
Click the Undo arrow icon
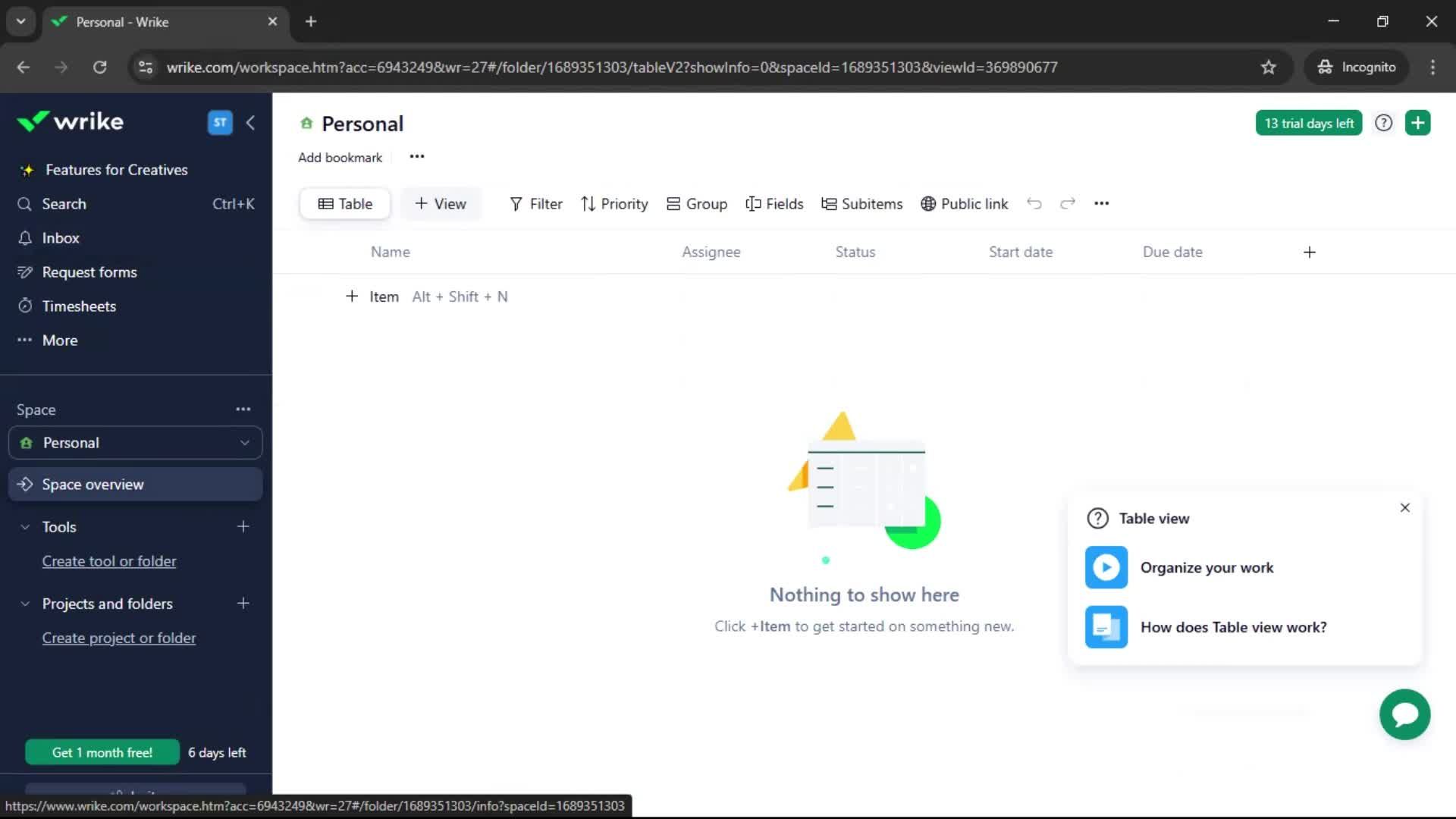[x=1034, y=203]
